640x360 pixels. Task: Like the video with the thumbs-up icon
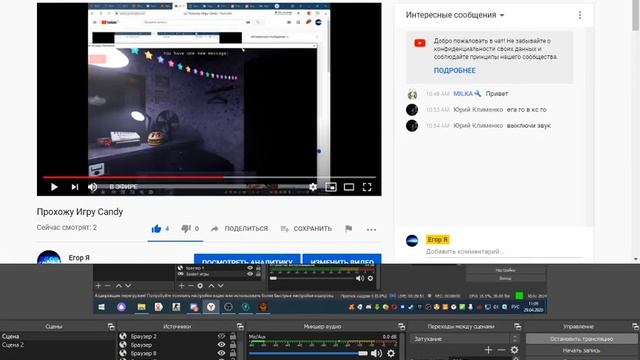coord(156,229)
